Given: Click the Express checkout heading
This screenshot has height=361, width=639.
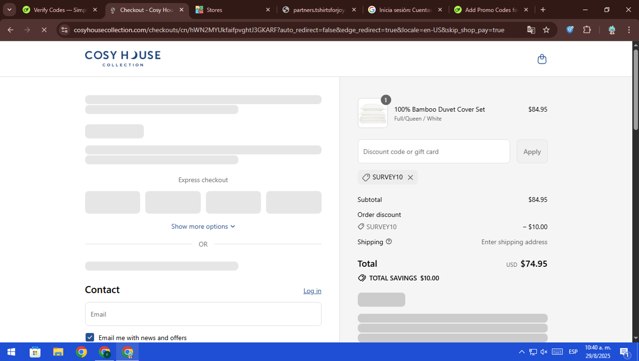Looking at the screenshot, I should (203, 180).
